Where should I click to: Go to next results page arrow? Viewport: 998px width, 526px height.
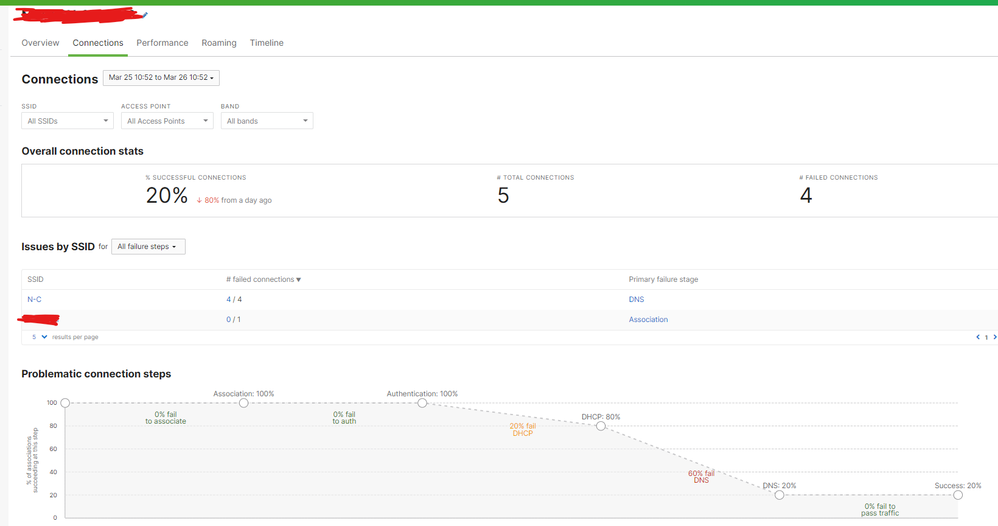click(x=994, y=337)
